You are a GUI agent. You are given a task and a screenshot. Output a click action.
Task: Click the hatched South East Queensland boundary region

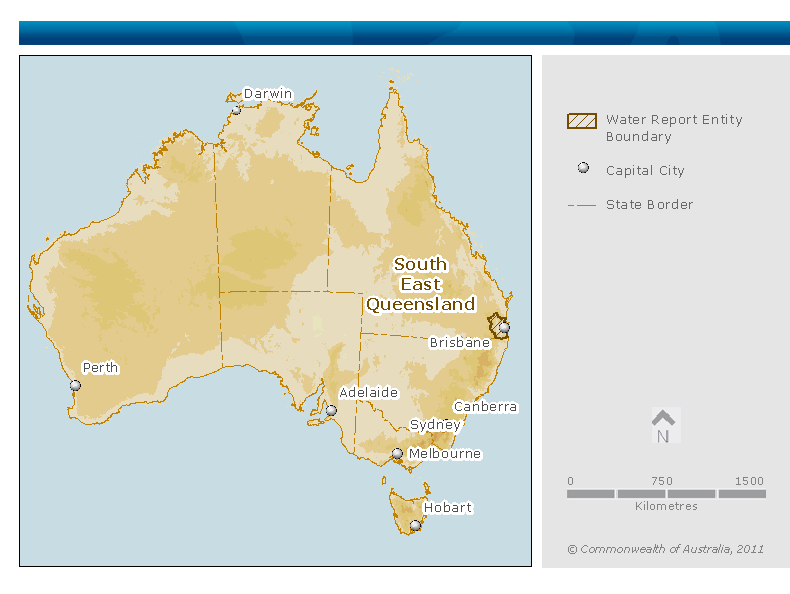pos(496,325)
